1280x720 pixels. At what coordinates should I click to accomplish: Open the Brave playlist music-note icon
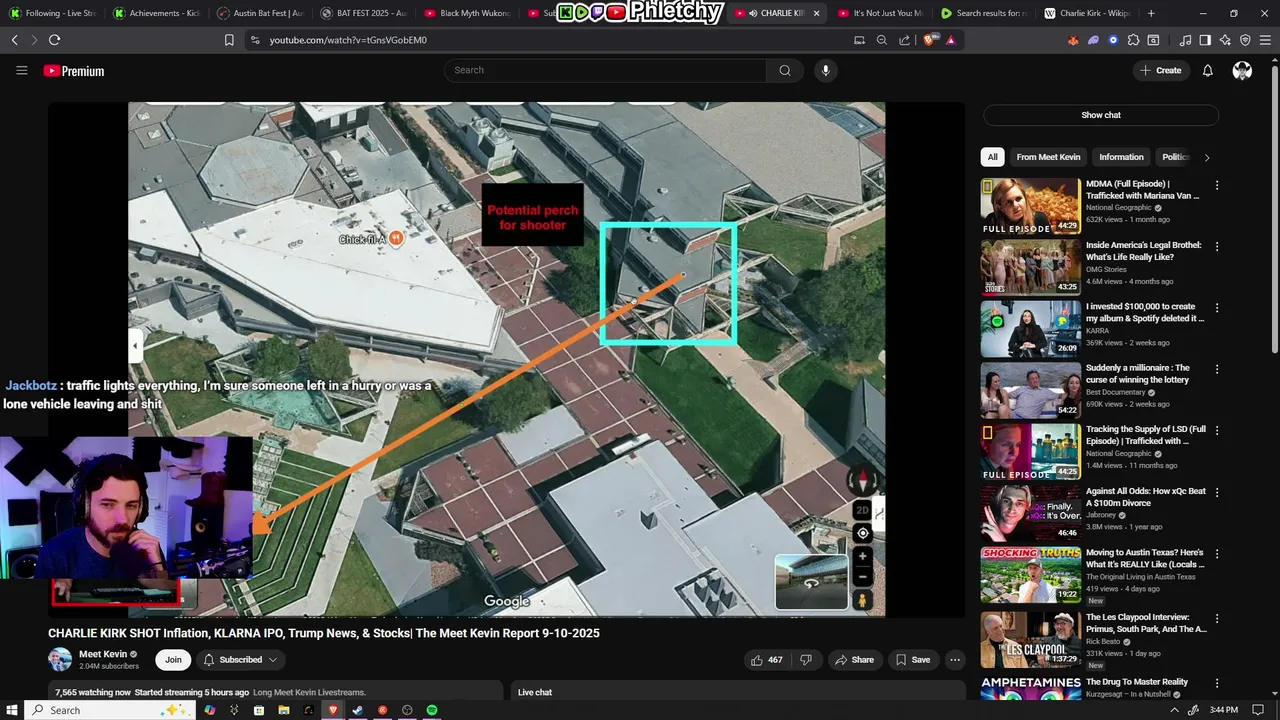pyautogui.click(x=1186, y=40)
